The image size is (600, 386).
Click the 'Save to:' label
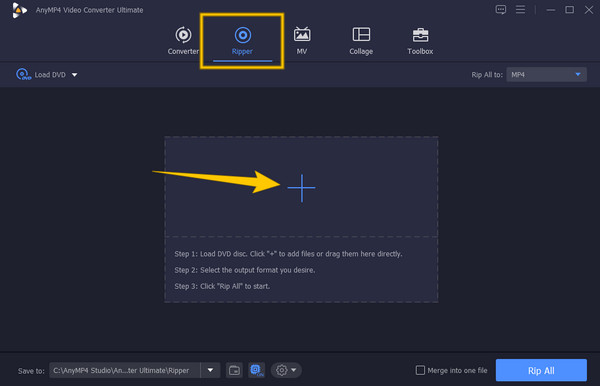point(31,371)
